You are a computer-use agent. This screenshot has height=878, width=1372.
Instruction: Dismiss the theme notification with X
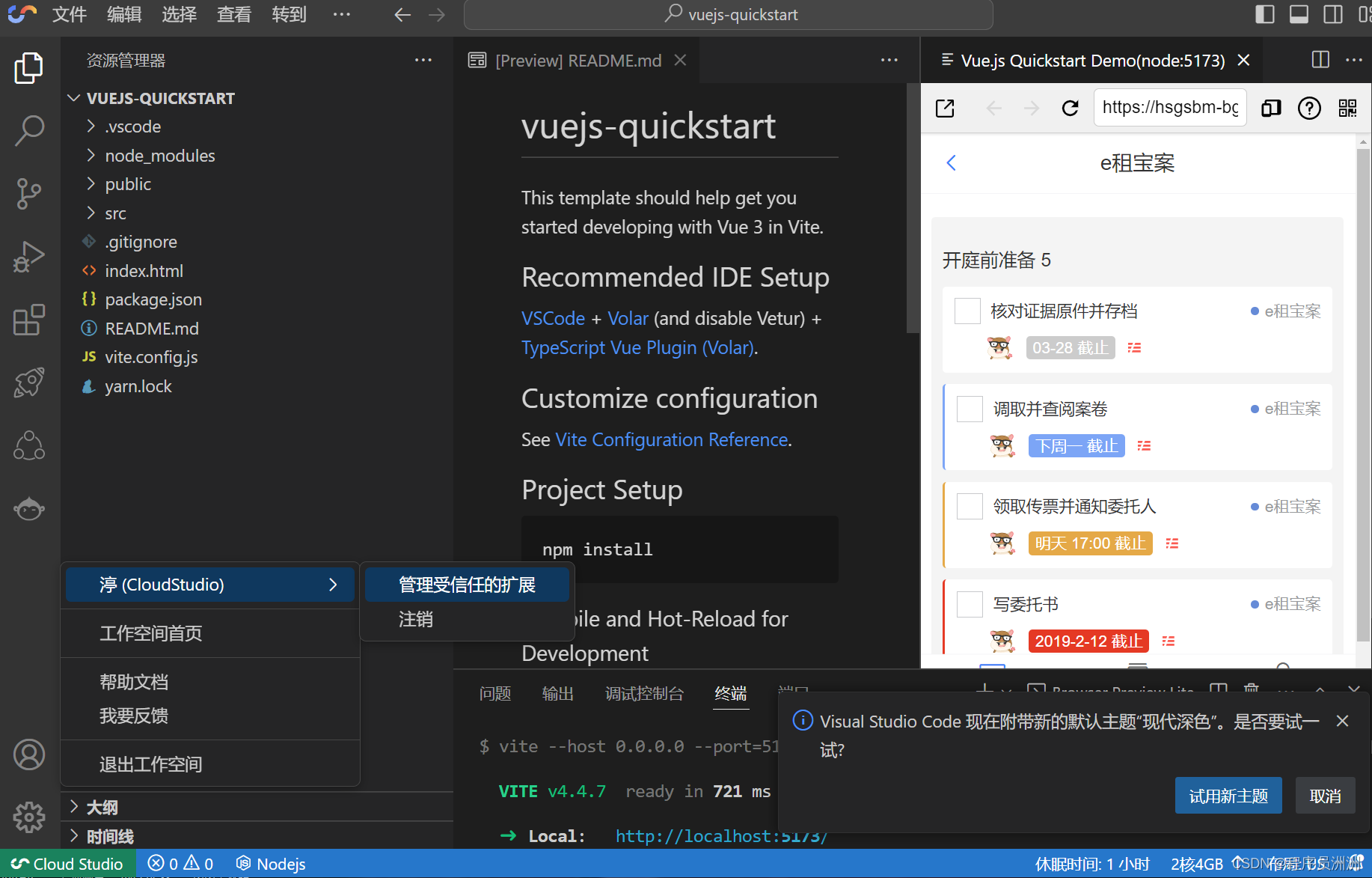point(1342,721)
